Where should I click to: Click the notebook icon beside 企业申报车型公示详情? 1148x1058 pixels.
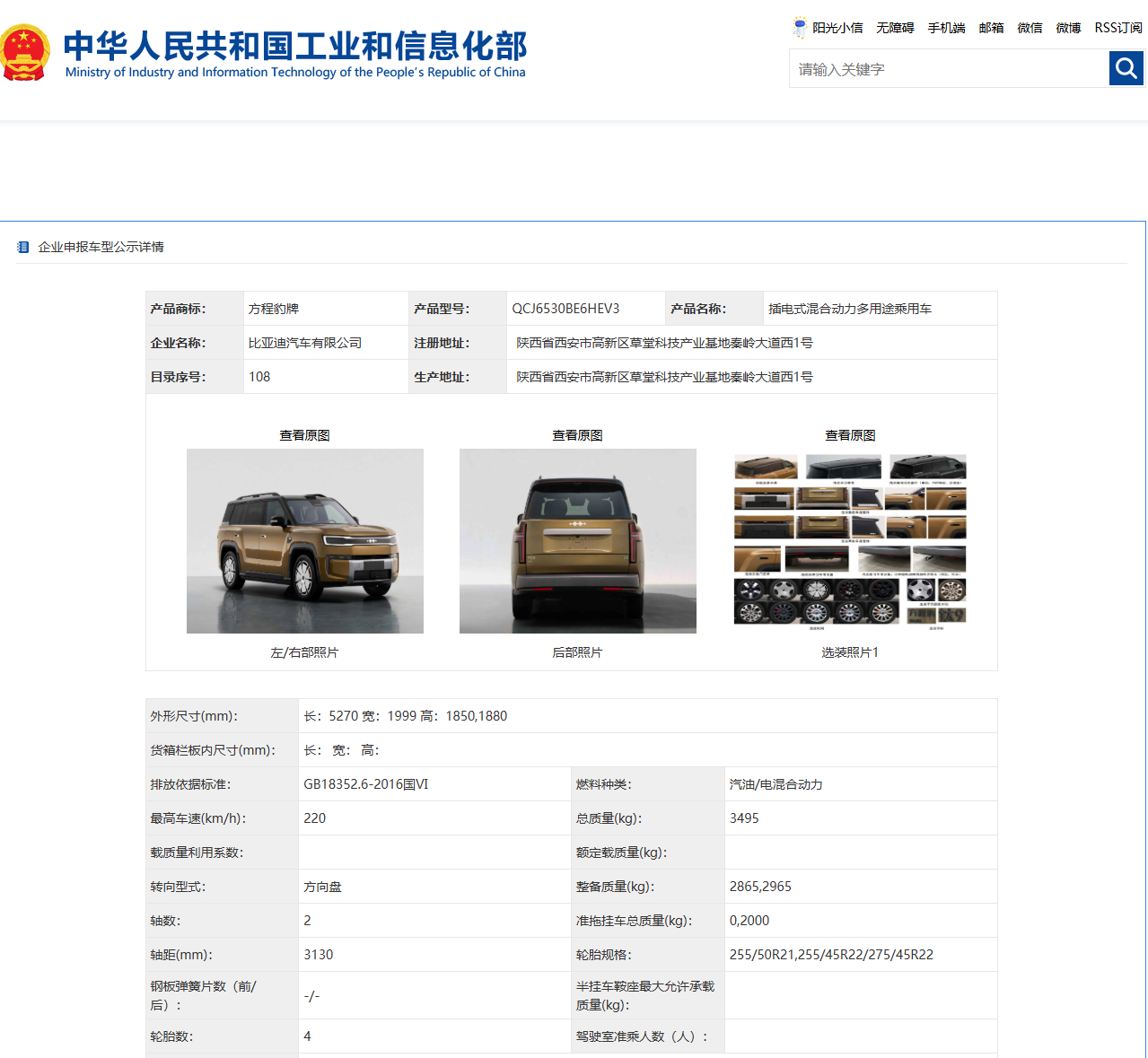point(23,247)
